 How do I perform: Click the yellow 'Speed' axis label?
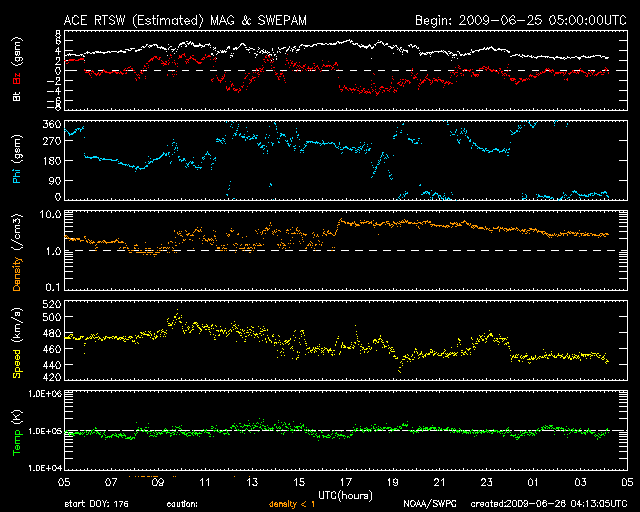click(17, 363)
